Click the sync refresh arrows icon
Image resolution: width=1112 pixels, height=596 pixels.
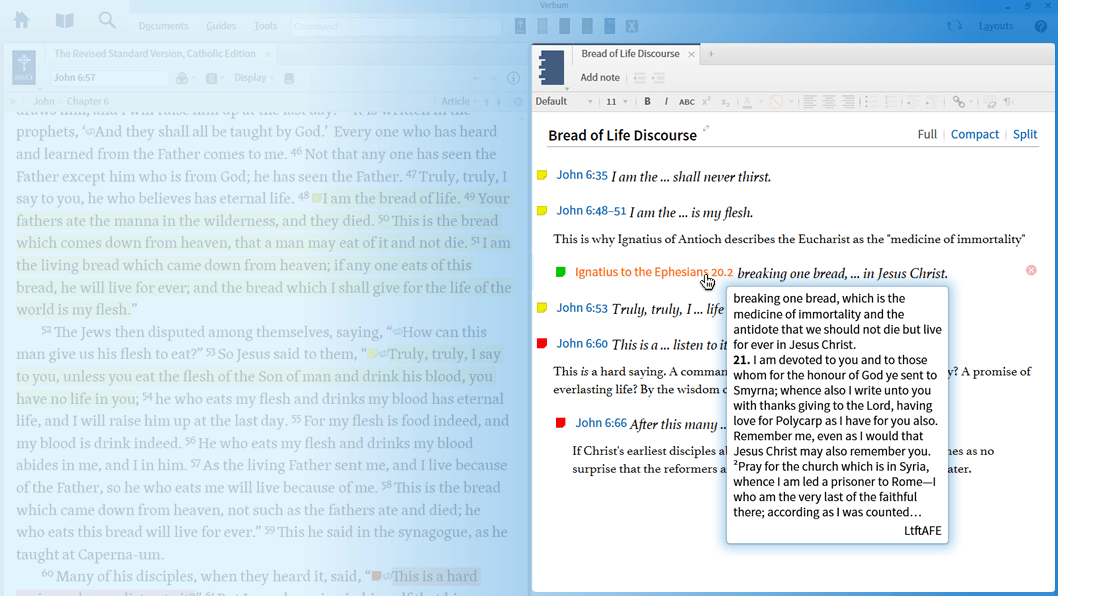point(955,26)
